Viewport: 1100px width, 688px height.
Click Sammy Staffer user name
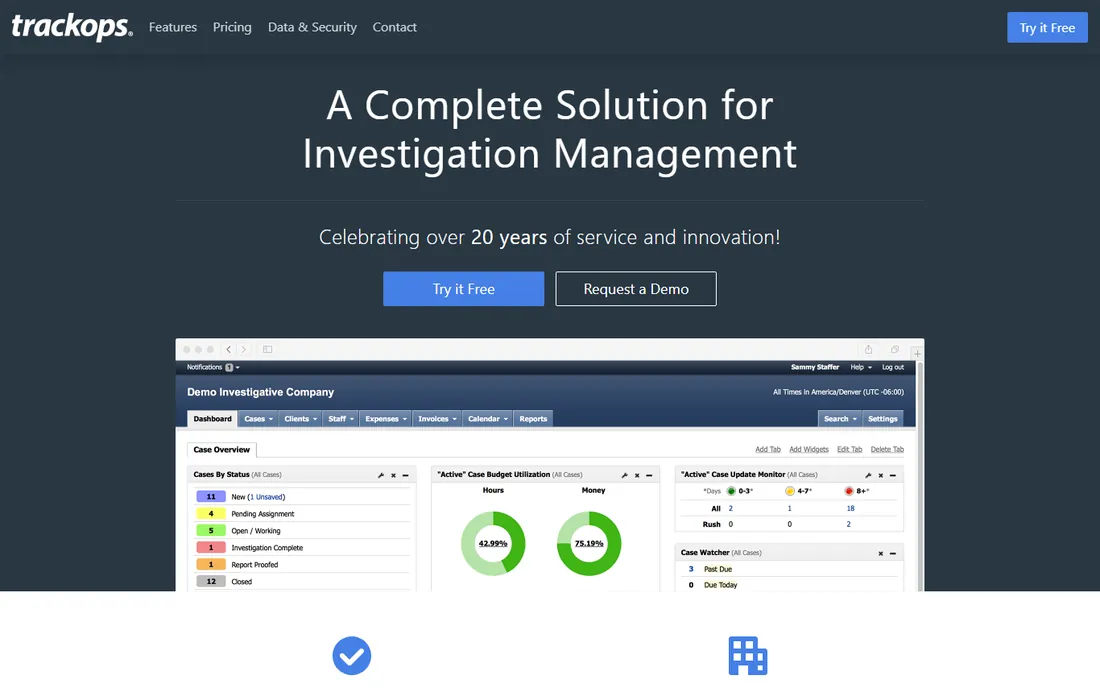coord(814,367)
